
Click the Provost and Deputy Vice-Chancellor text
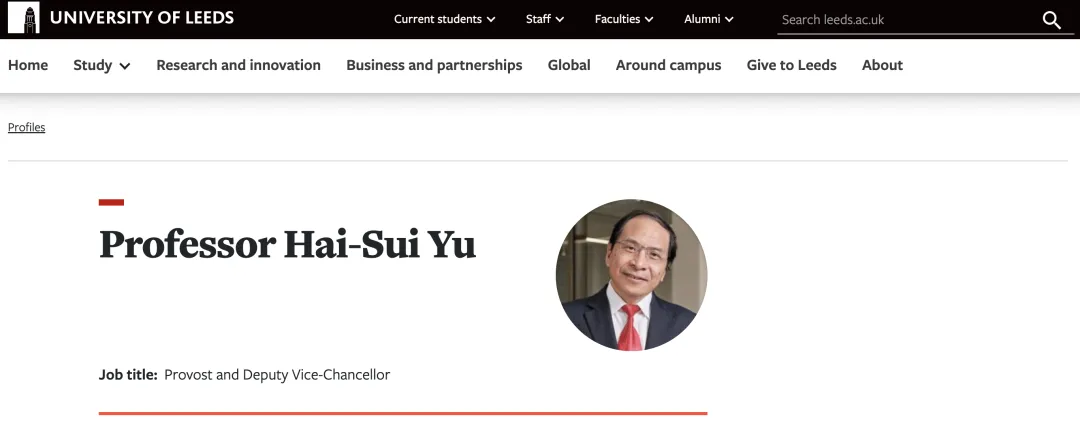point(277,375)
